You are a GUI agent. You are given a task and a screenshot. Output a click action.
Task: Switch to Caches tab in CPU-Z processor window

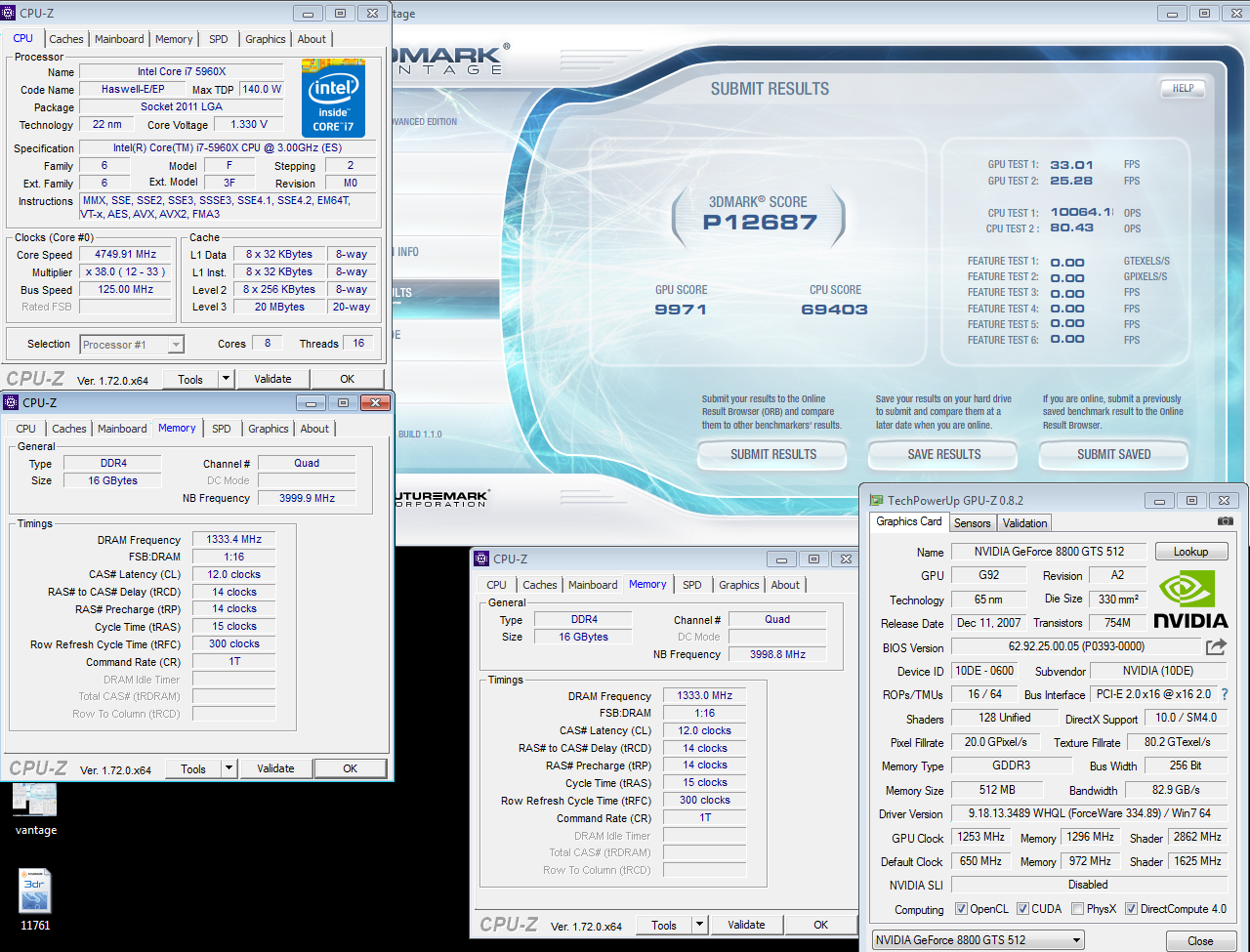pyautogui.click(x=66, y=39)
